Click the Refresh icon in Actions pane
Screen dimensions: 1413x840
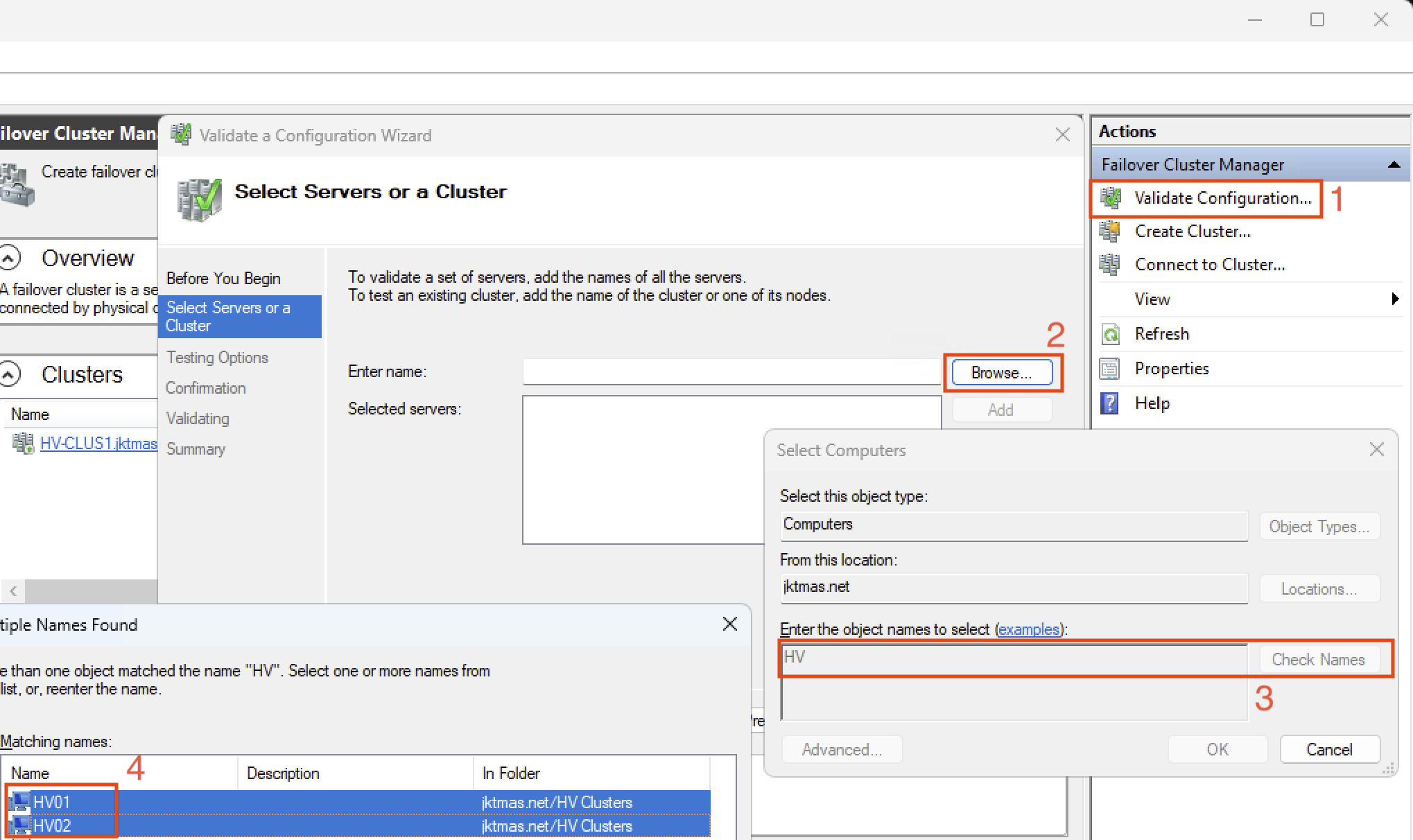pyautogui.click(x=1111, y=334)
